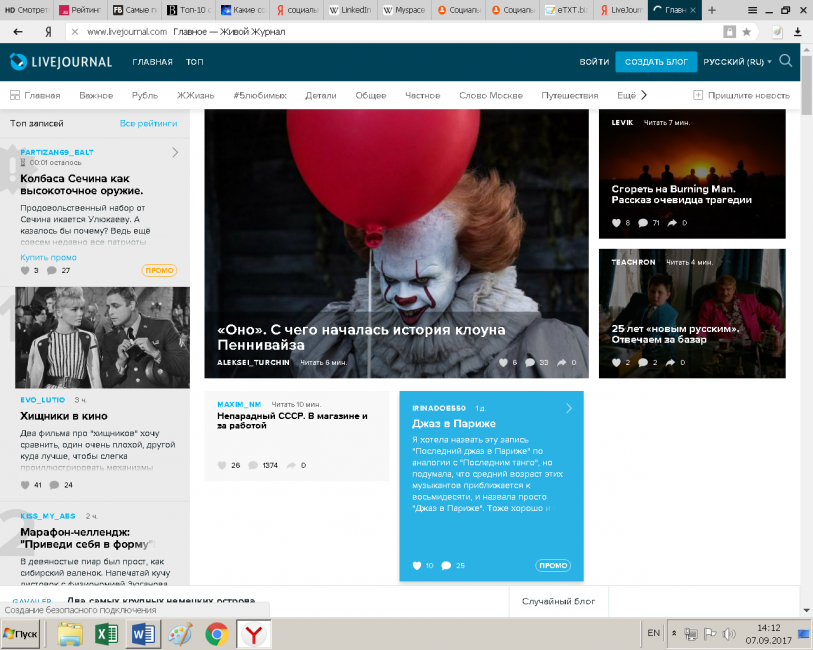Open ТОП in the top header
813x650 pixels.
point(194,62)
